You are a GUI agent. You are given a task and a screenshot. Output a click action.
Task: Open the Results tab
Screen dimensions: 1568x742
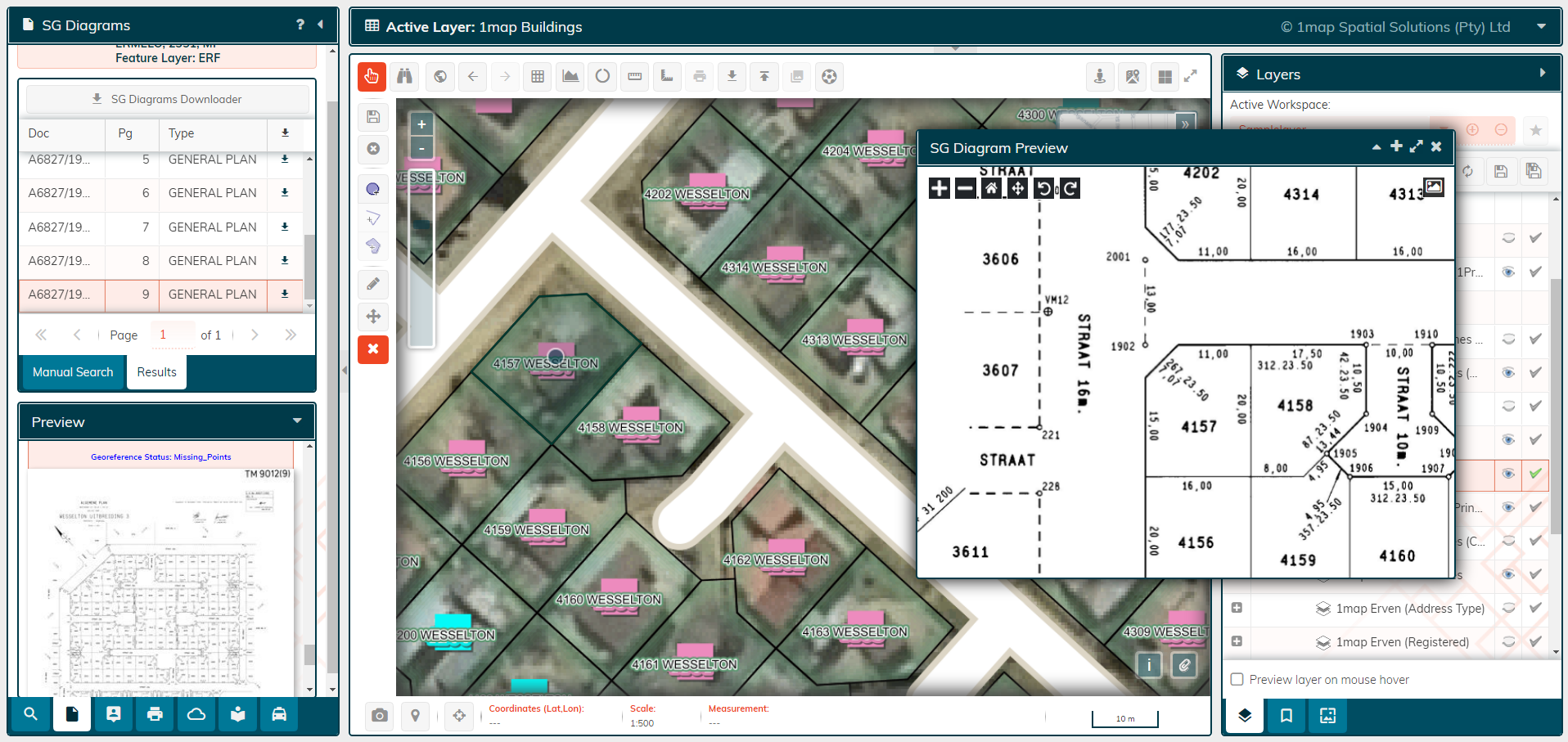156,371
